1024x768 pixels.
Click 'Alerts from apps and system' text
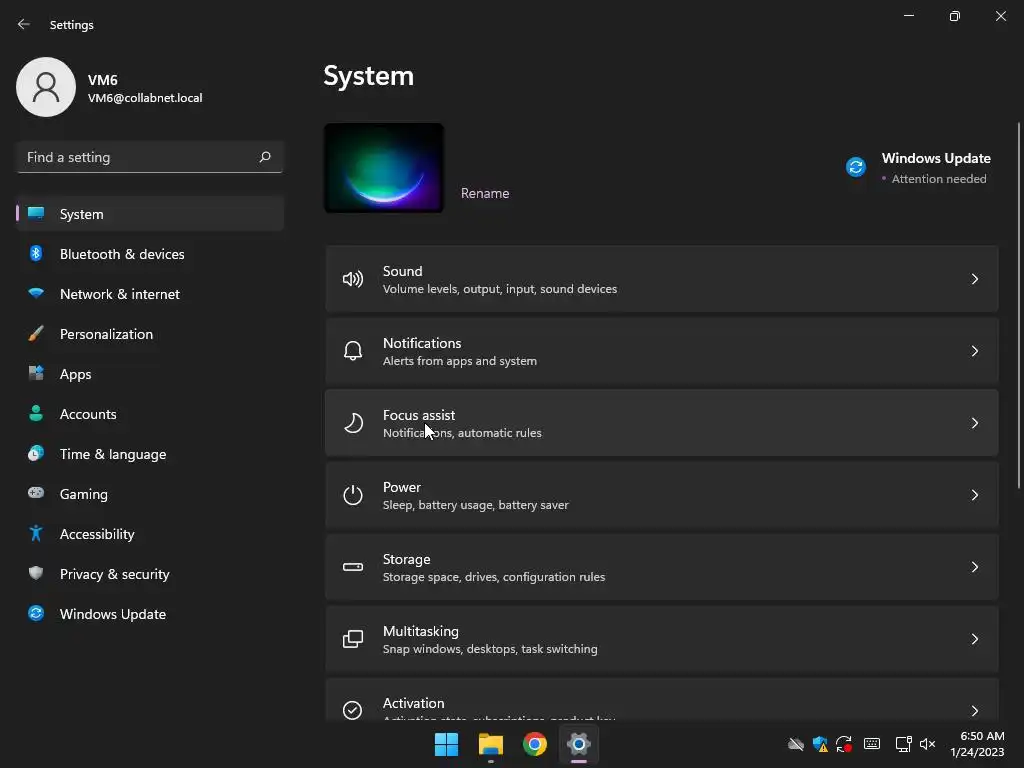click(x=460, y=360)
